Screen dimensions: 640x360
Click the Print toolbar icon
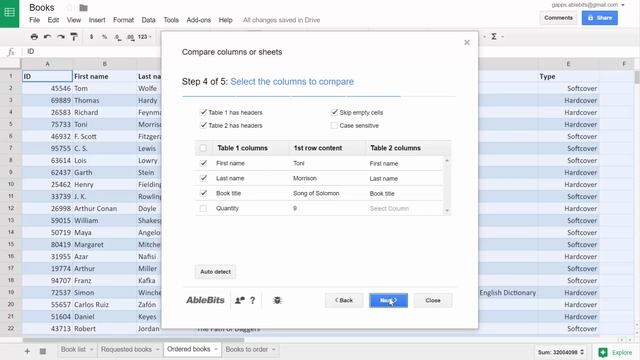tap(34, 37)
